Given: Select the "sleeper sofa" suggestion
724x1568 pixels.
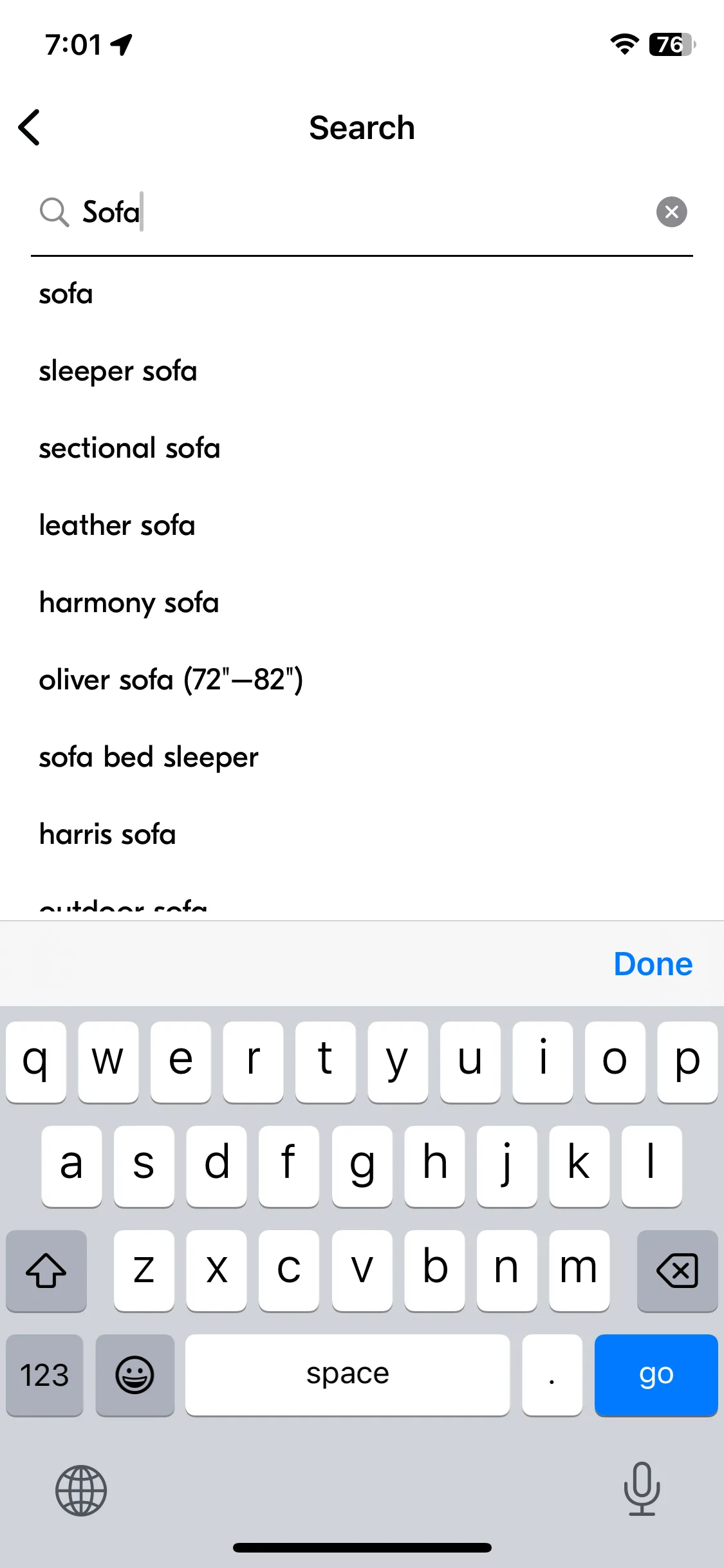Looking at the screenshot, I should (x=118, y=371).
